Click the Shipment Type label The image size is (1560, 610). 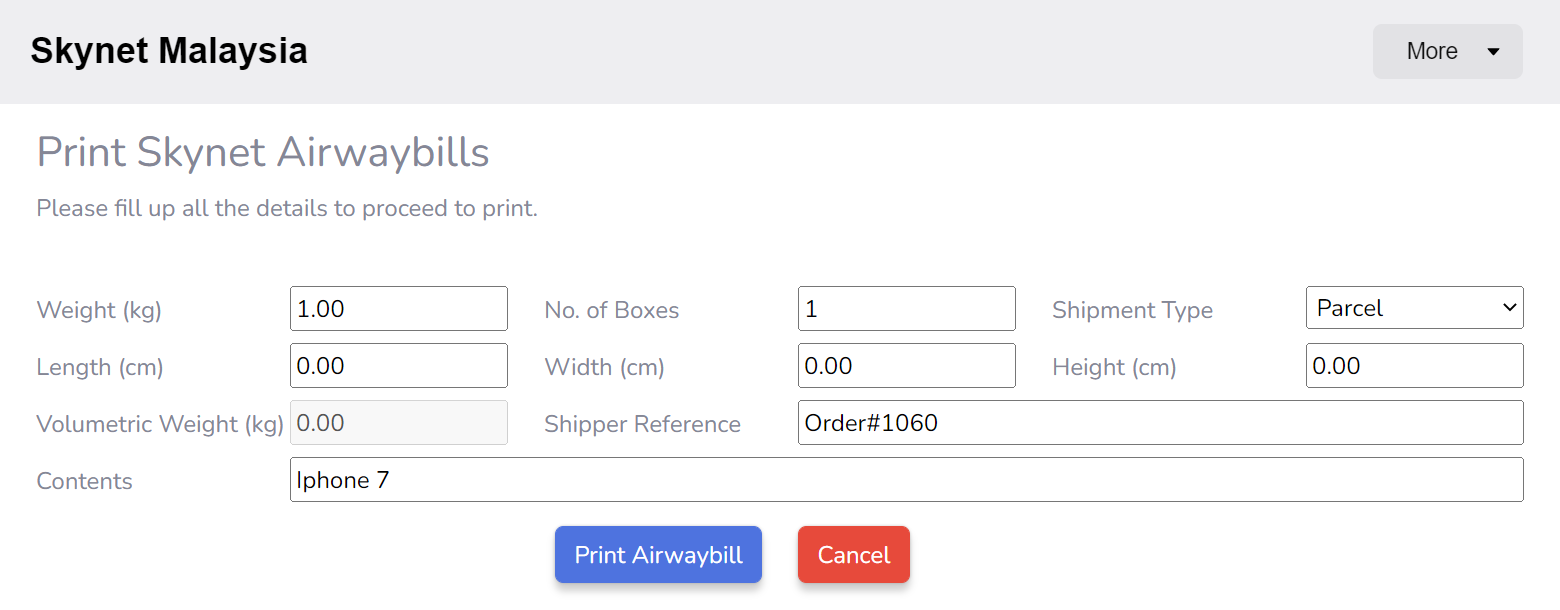pos(1132,310)
